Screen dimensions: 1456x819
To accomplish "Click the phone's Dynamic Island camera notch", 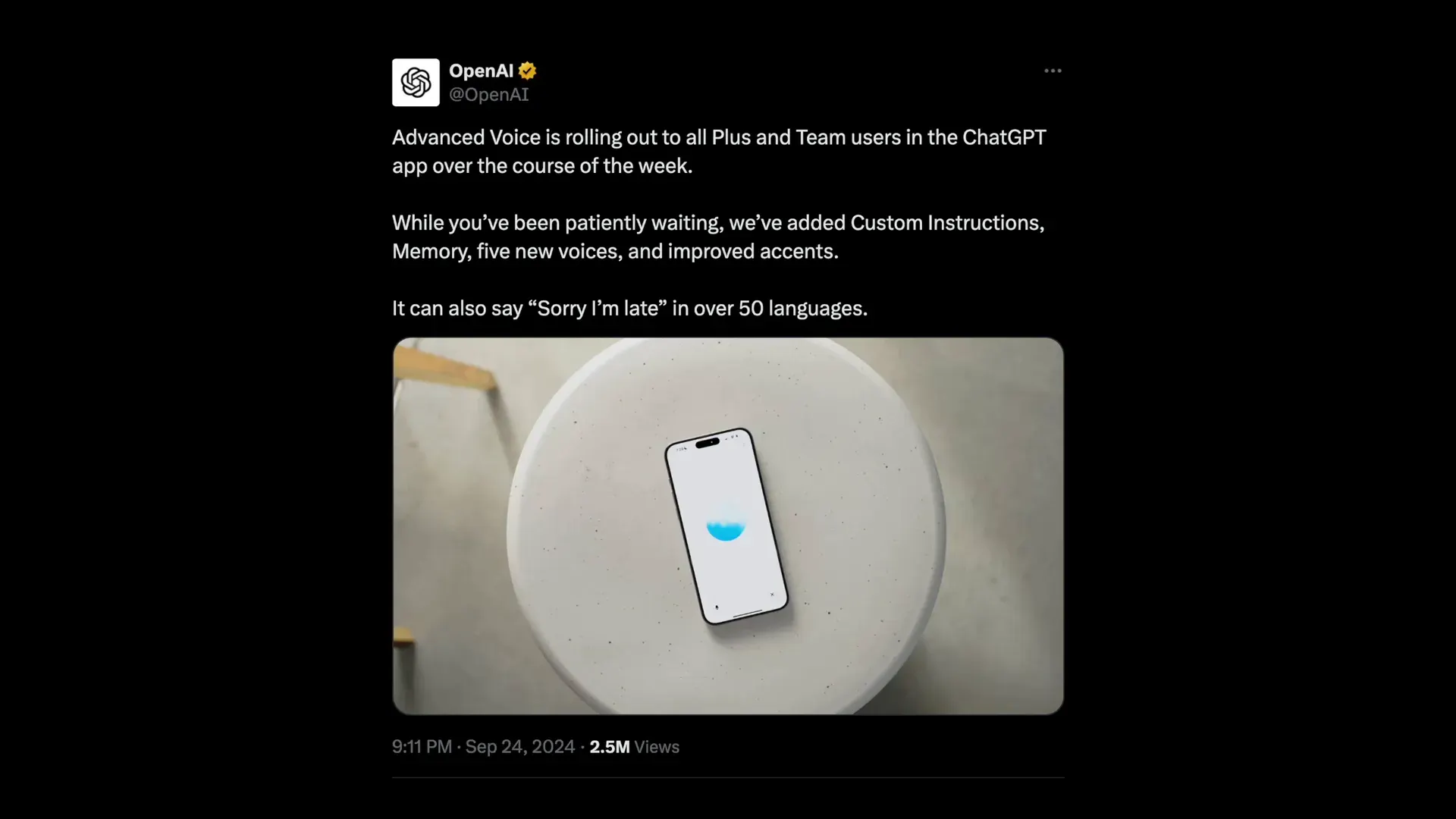I will (708, 444).
